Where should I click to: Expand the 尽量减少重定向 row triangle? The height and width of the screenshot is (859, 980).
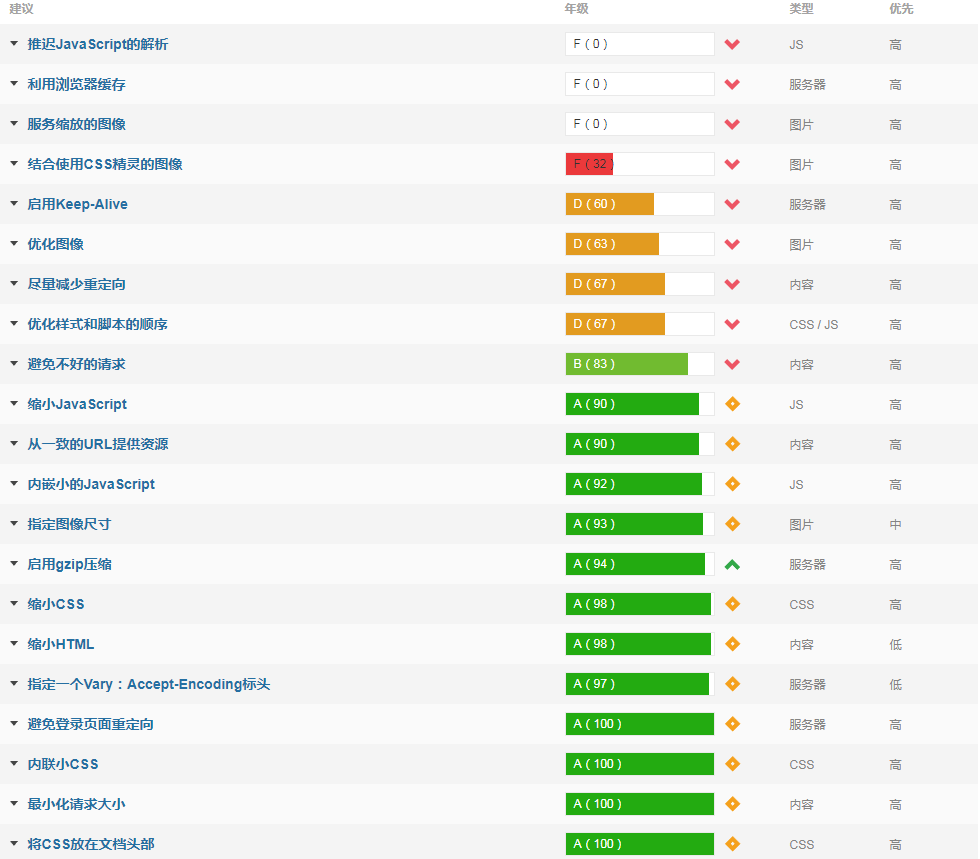(14, 284)
